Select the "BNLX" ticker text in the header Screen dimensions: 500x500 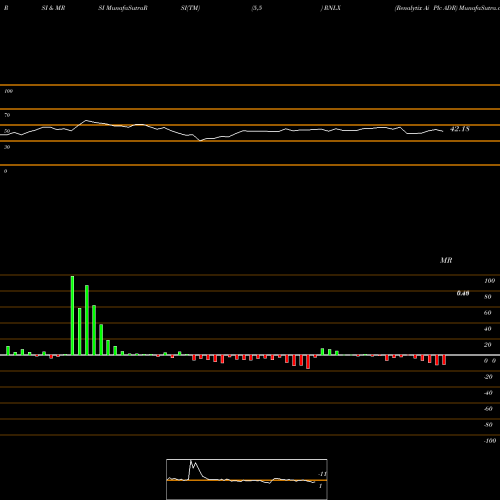pyautogui.click(x=332, y=8)
